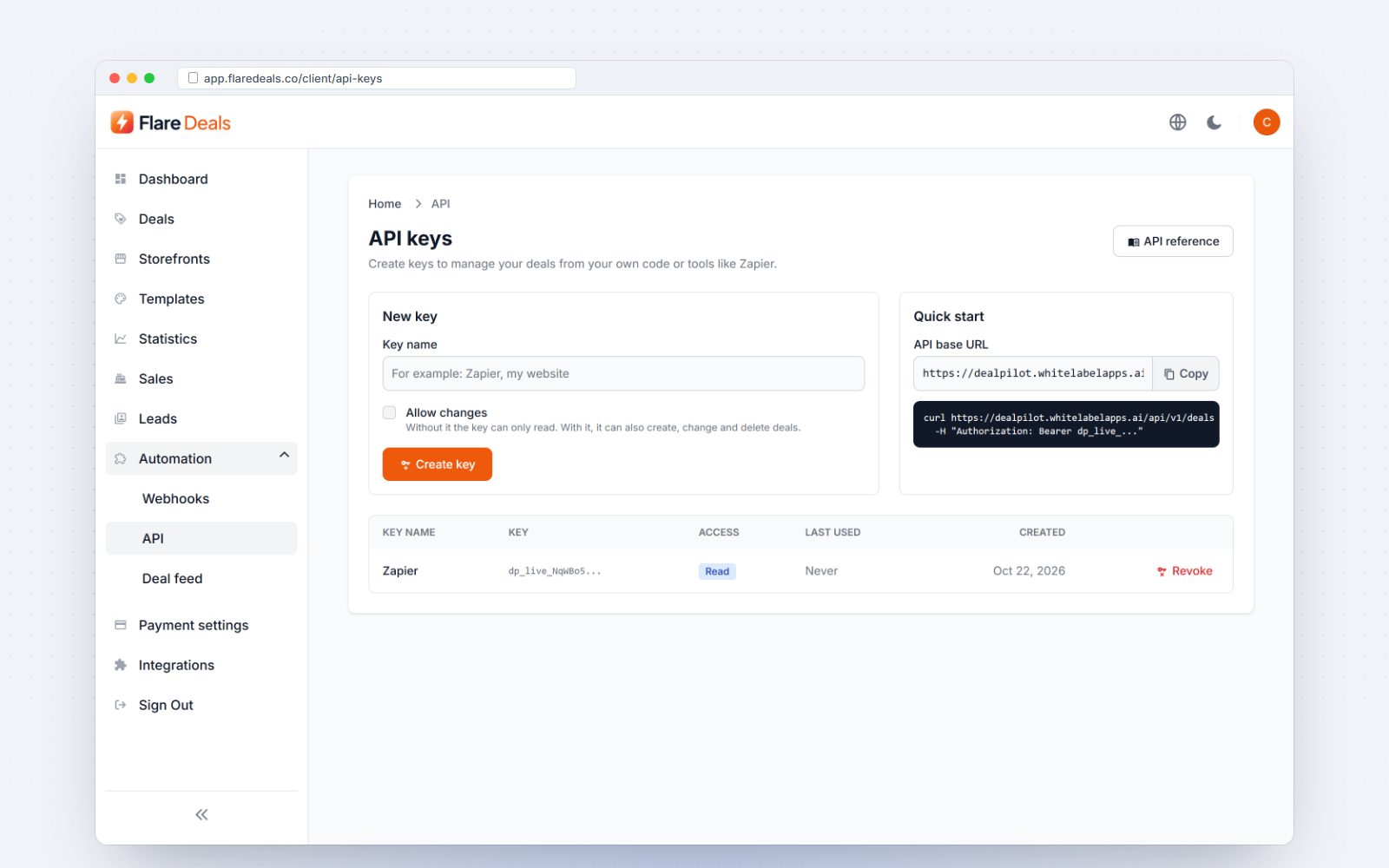Click the API base URL field
The height and width of the screenshot is (868, 1389).
click(1033, 373)
